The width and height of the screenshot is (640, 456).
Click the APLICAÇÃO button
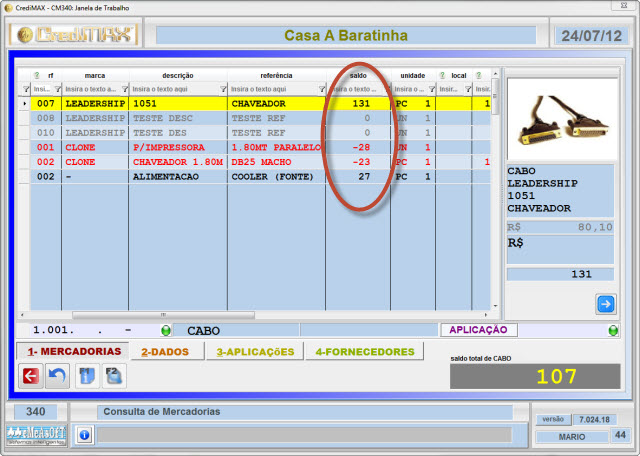(x=476, y=329)
